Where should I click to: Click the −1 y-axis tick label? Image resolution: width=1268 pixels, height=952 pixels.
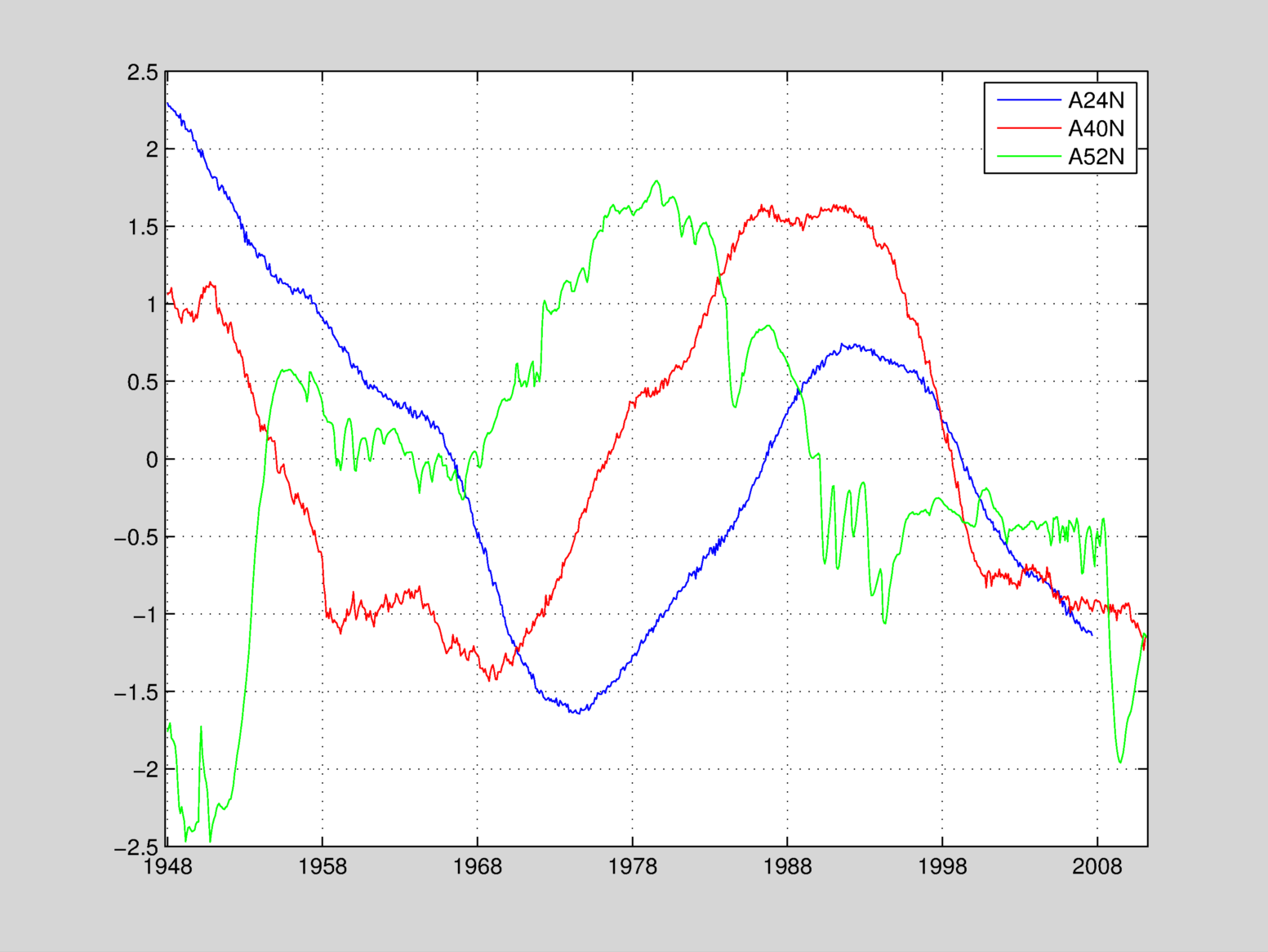click(x=145, y=615)
